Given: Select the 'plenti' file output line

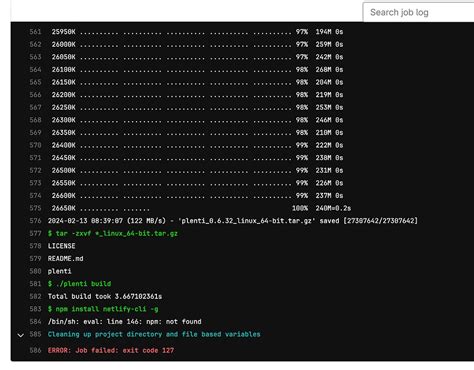Looking at the screenshot, I should 60,271.
